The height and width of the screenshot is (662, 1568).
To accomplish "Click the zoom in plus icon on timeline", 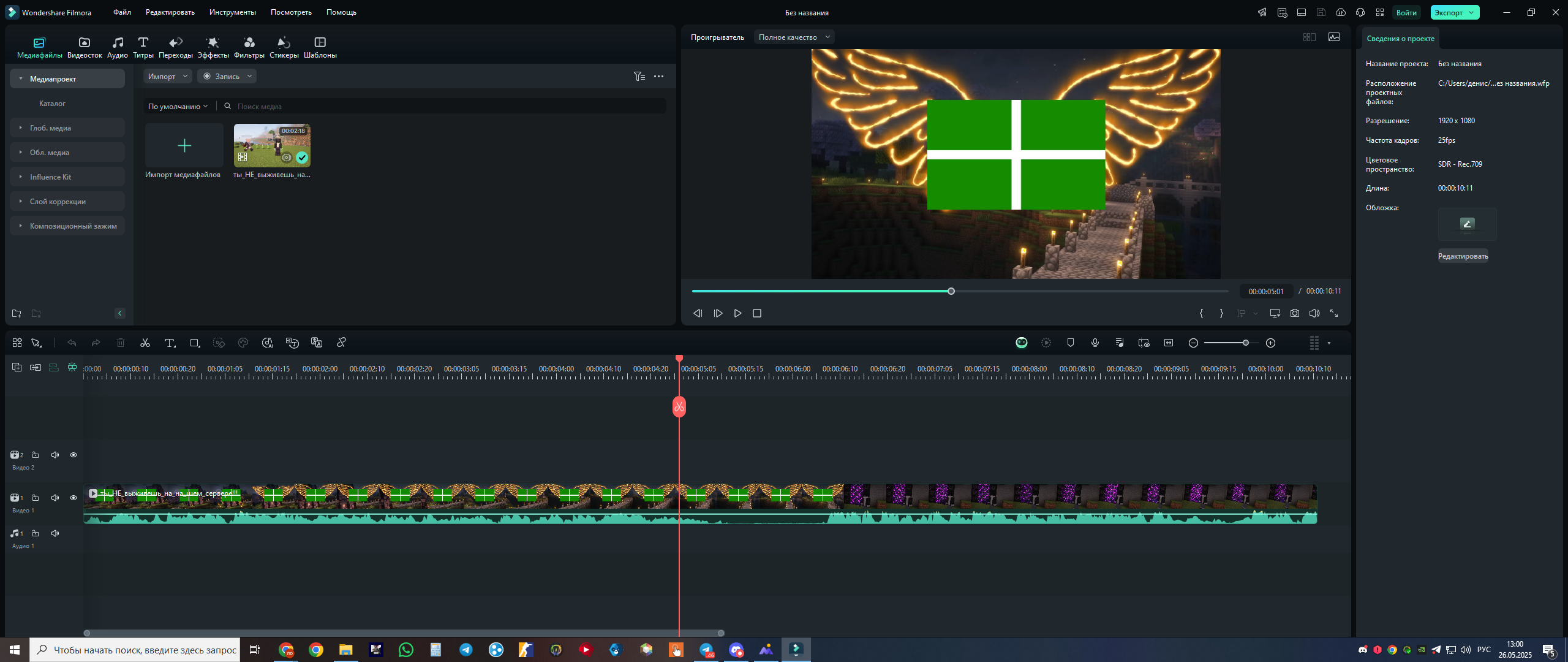I will coord(1270,343).
